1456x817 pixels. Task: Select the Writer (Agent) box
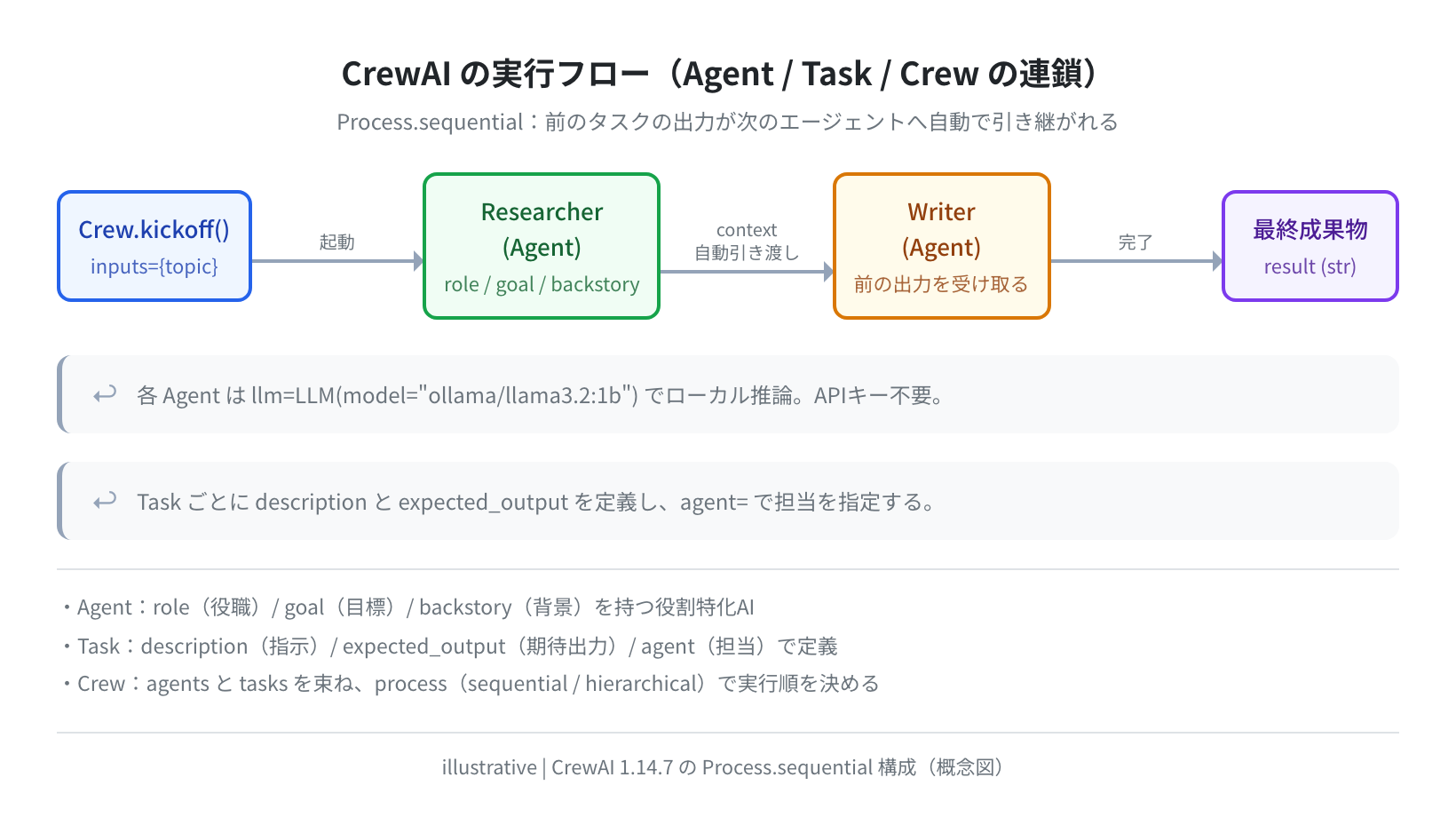942,246
